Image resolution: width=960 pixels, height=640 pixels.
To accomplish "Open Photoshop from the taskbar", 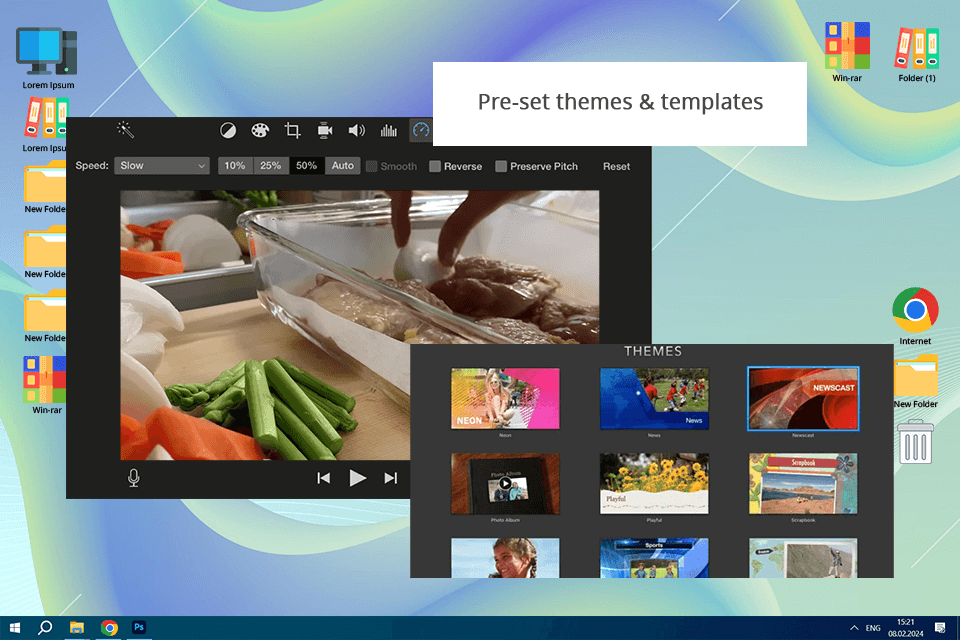I will (x=139, y=628).
